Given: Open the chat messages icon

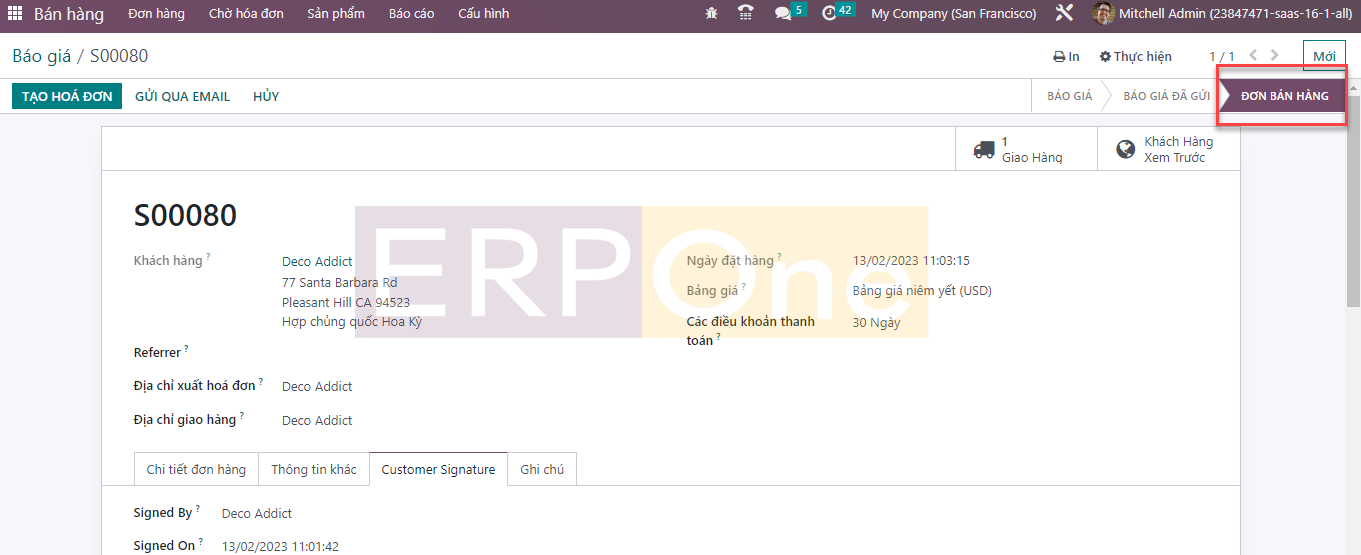Looking at the screenshot, I should point(783,14).
